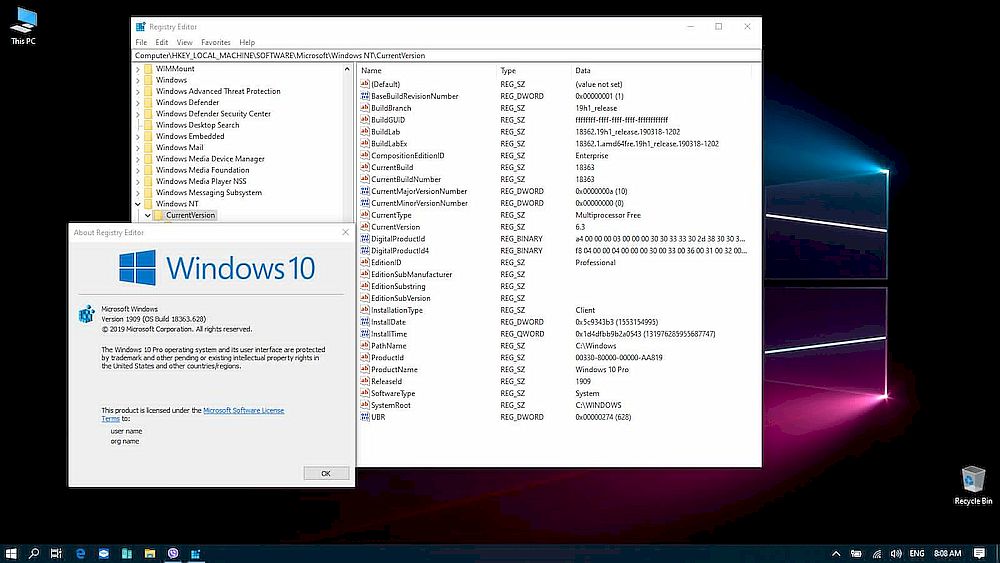The height and width of the screenshot is (563, 1000).
Task: Click the registry path address bar
Action: [x=446, y=55]
